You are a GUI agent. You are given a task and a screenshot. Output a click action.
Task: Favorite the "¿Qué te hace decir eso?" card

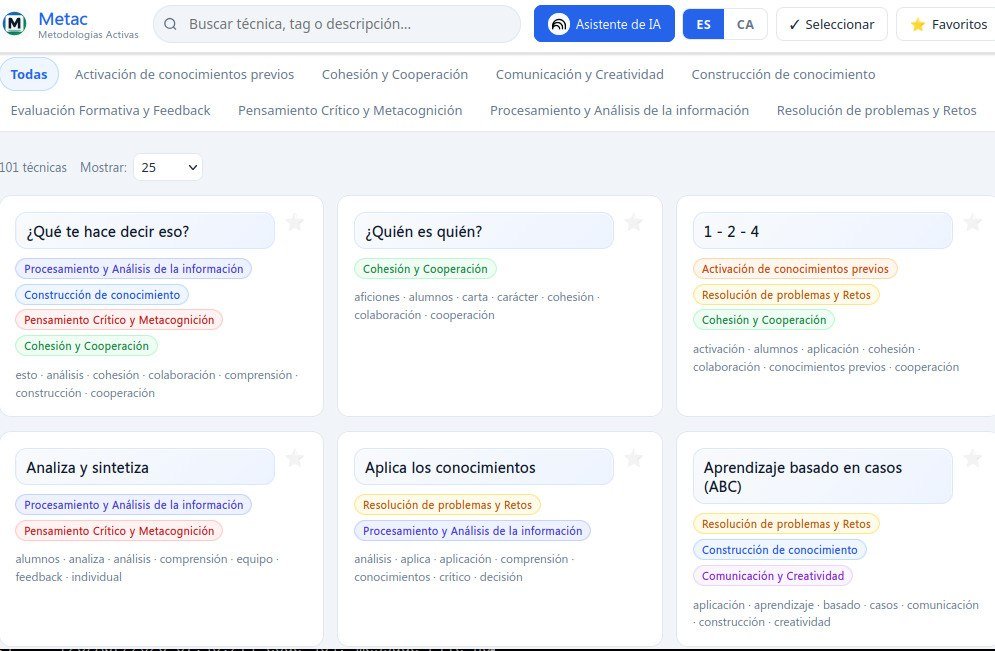294,222
